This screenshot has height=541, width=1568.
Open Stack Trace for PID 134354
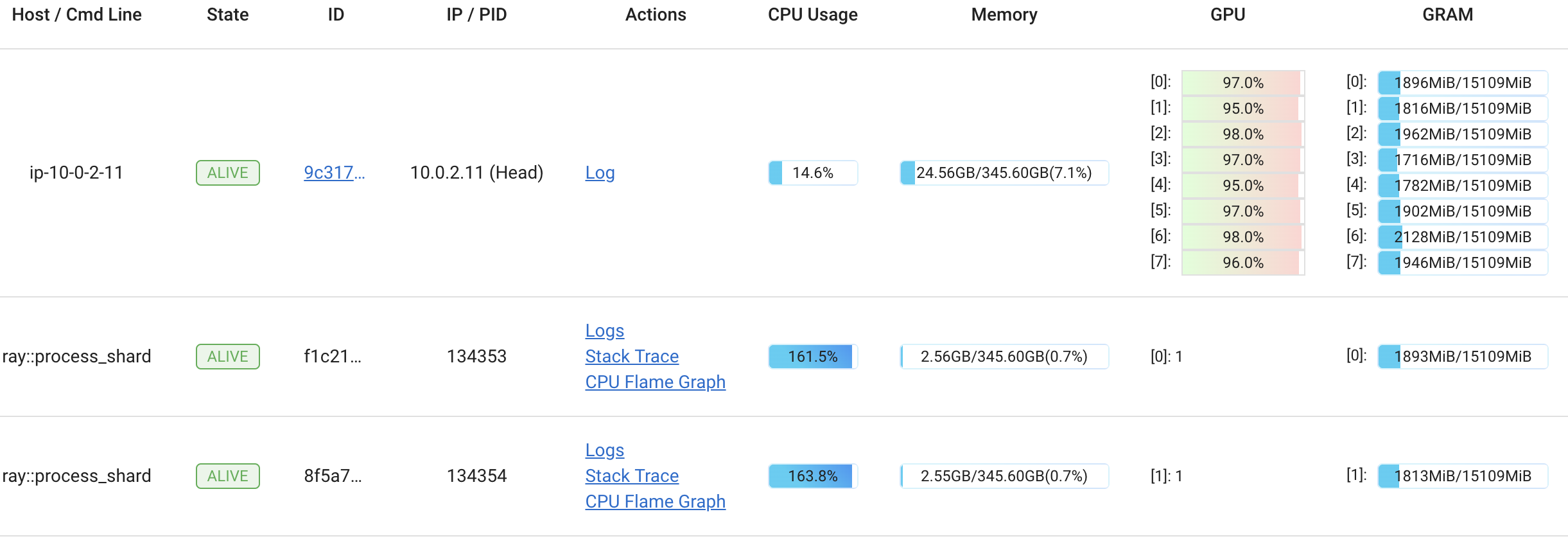[x=632, y=476]
